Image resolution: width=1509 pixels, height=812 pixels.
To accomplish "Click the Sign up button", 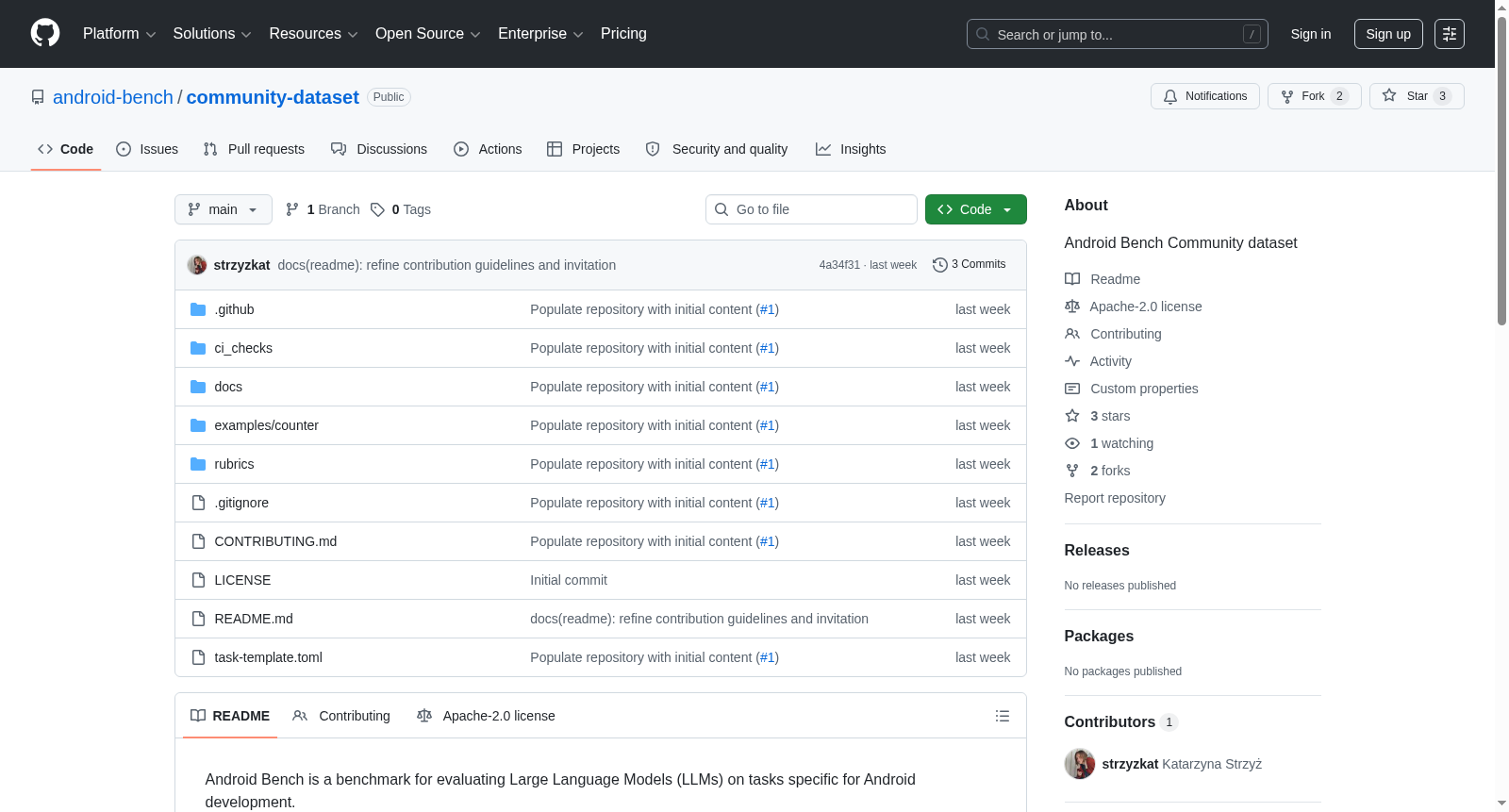I will click(x=1388, y=34).
